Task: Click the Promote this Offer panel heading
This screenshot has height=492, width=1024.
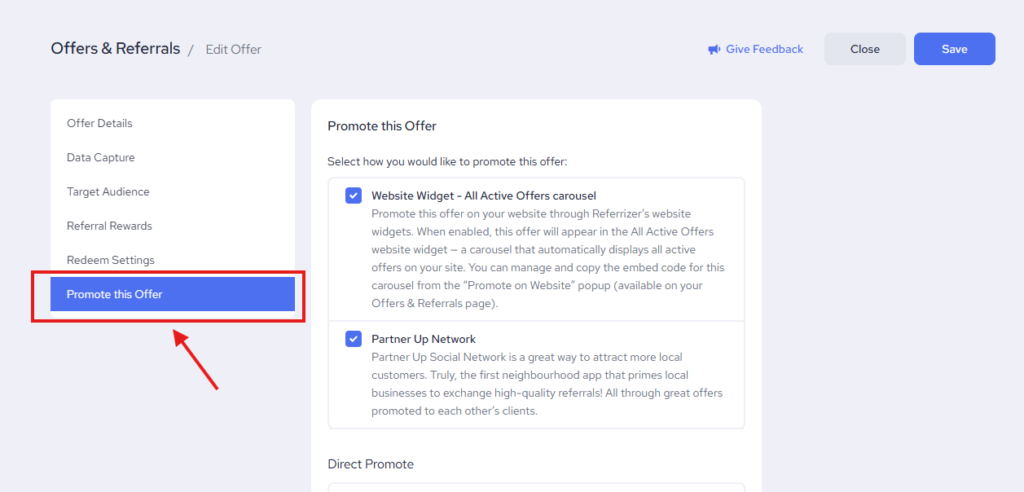Action: point(382,126)
